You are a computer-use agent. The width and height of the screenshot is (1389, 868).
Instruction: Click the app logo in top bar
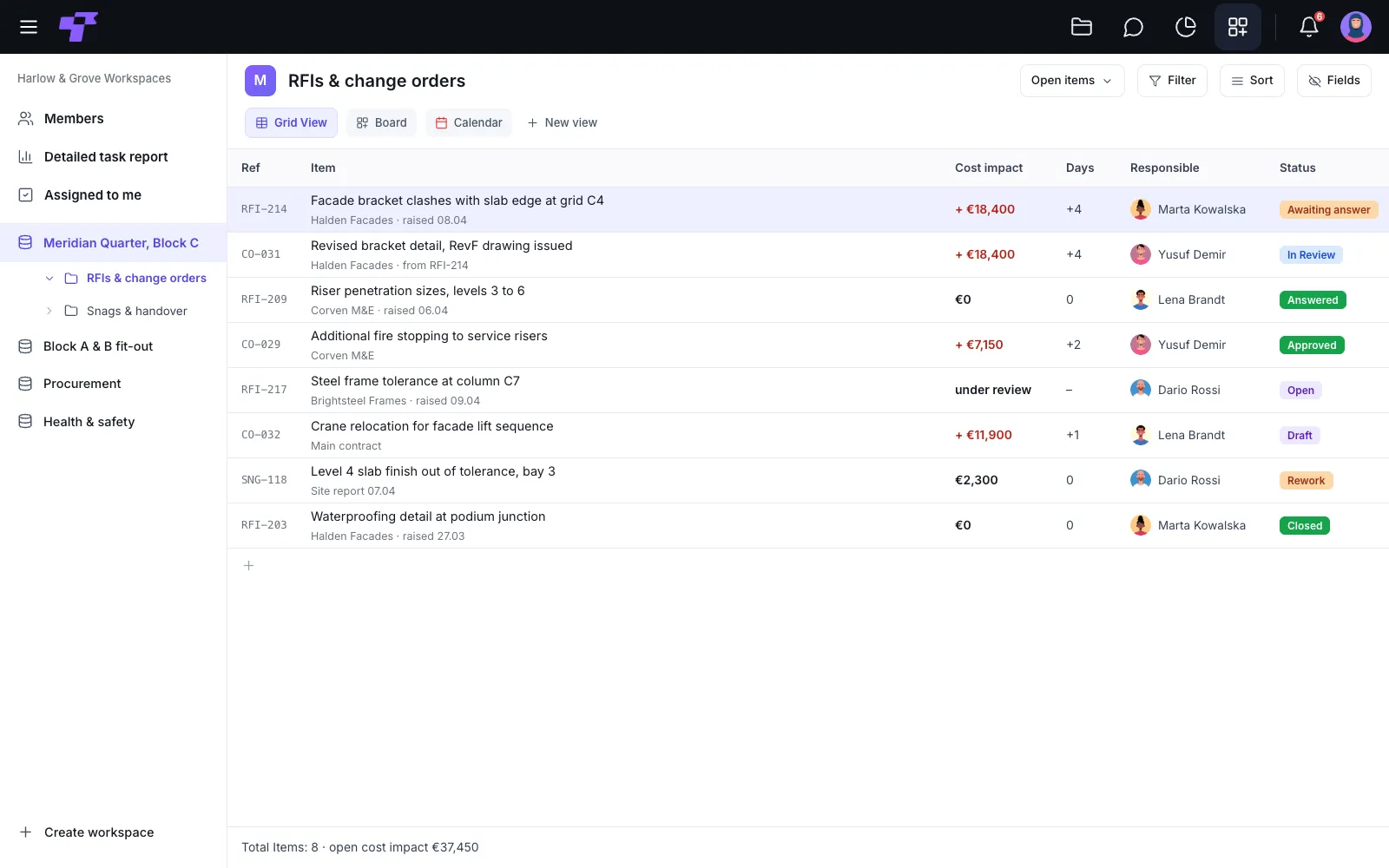(x=78, y=27)
